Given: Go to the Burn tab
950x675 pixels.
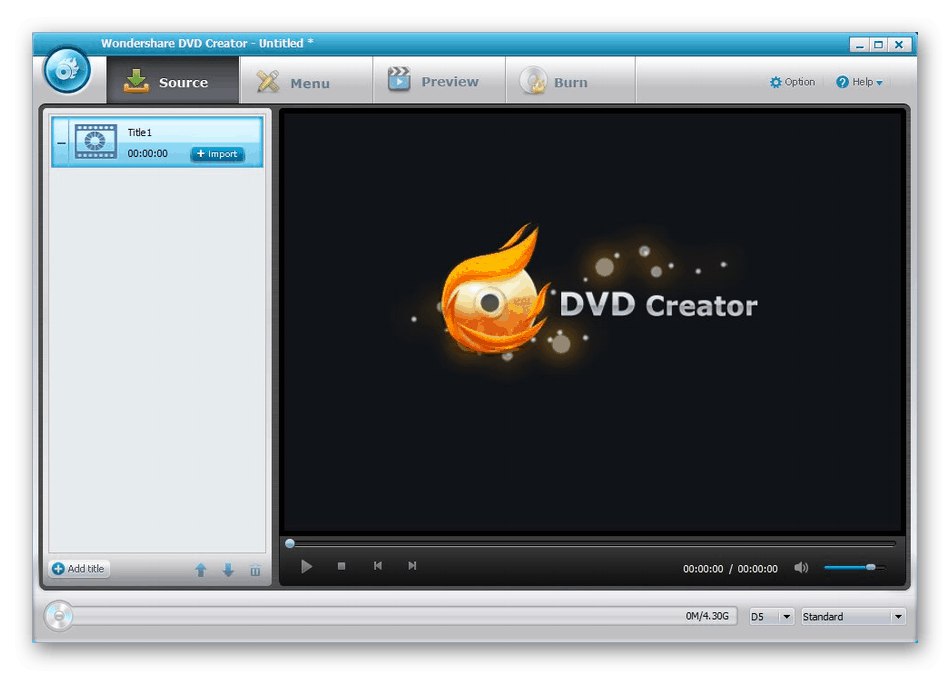Looking at the screenshot, I should coord(570,81).
